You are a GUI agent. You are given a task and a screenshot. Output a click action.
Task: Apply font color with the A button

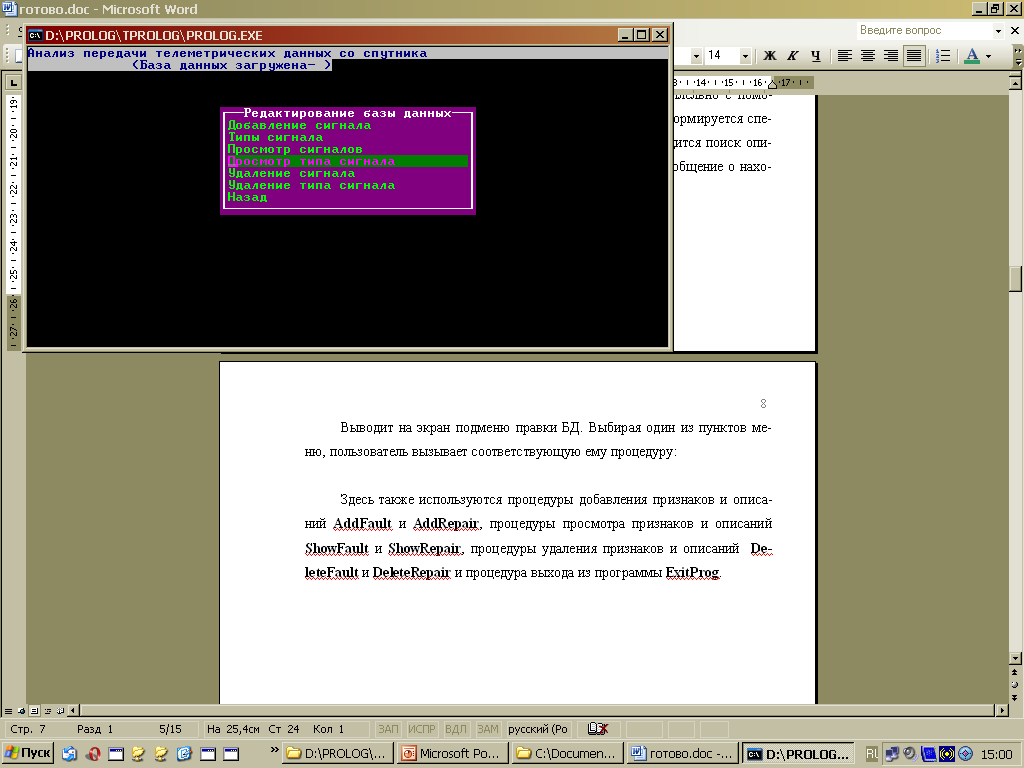click(972, 56)
